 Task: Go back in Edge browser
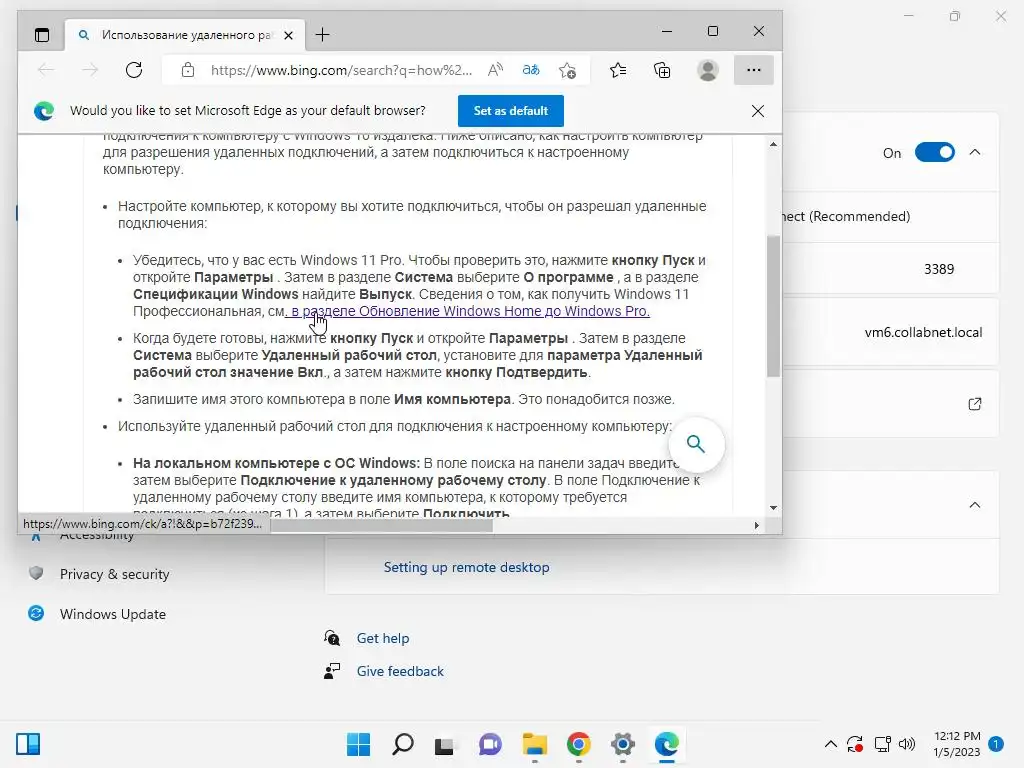[x=46, y=70]
